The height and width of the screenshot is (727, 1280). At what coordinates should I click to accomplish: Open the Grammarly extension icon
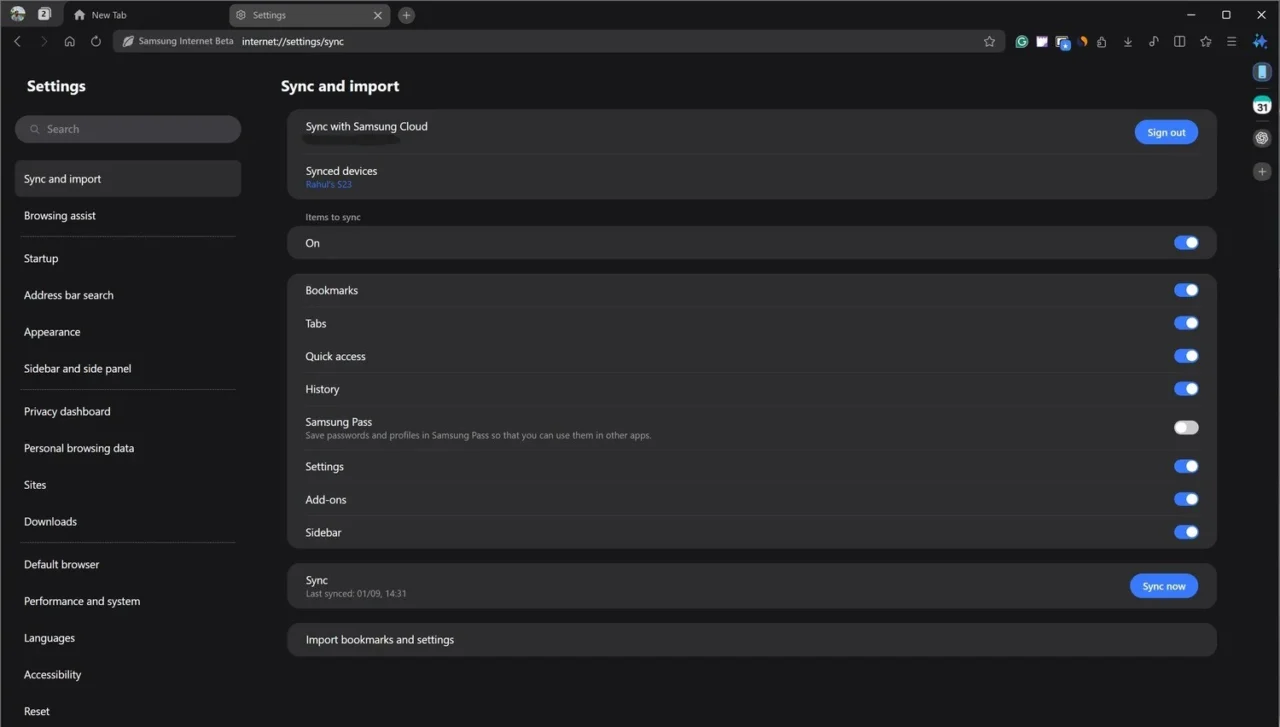pyautogui.click(x=1022, y=42)
